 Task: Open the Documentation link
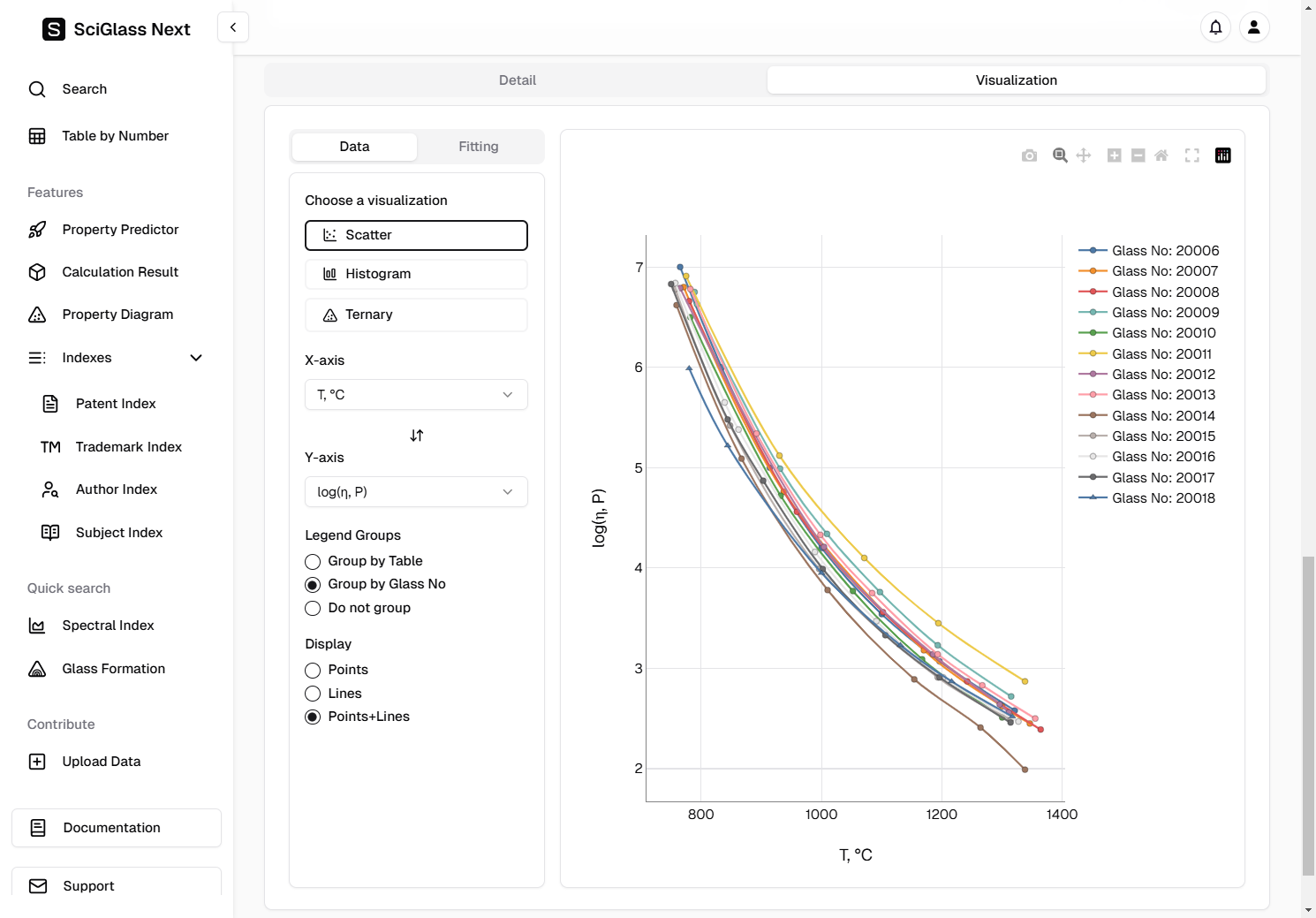117,828
